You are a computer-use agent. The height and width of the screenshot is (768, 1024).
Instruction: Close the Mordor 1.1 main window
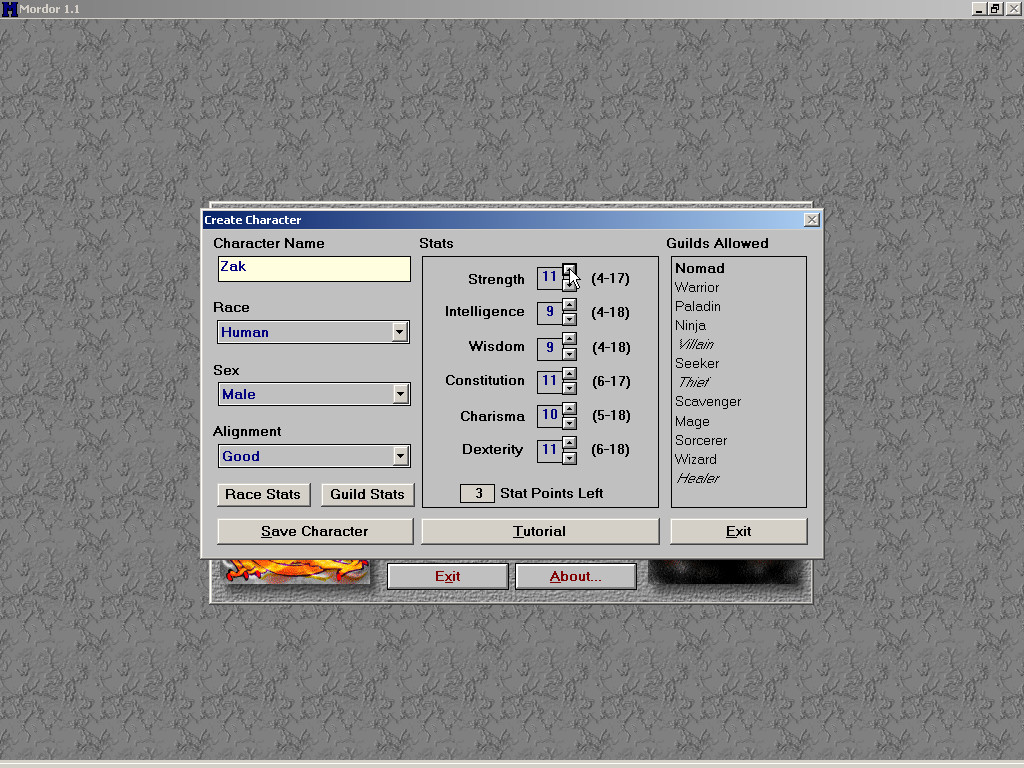[1013, 8]
